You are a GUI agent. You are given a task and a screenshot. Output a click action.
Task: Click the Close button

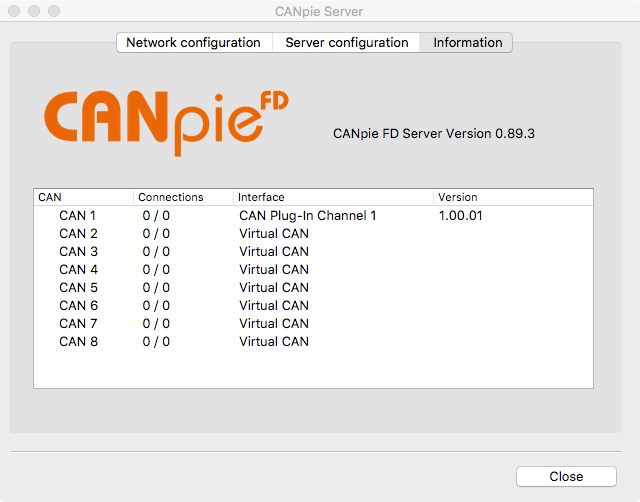coord(566,476)
